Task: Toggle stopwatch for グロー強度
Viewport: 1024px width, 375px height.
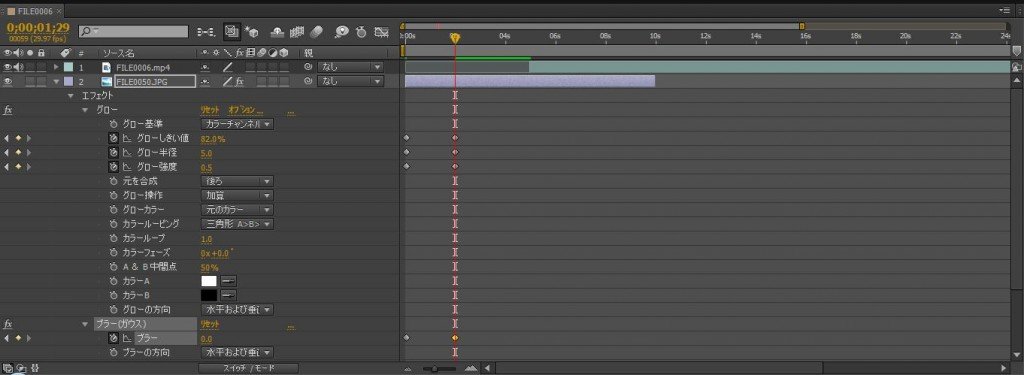Action: point(113,167)
